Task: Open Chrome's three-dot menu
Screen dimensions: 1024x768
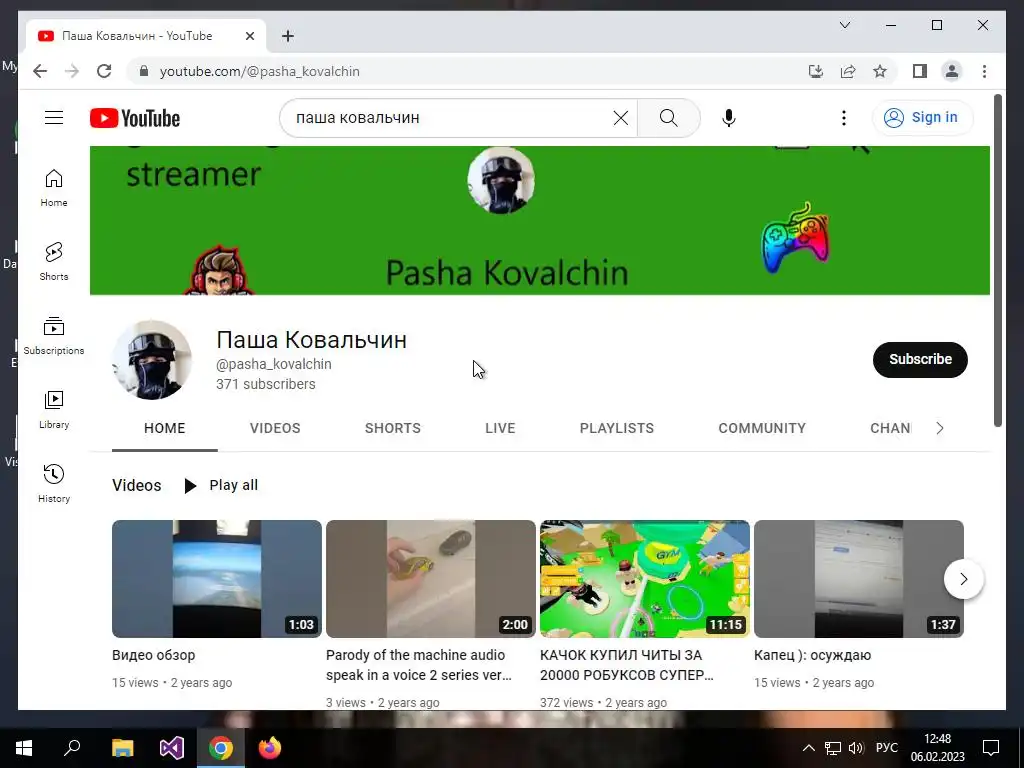Action: point(984,71)
